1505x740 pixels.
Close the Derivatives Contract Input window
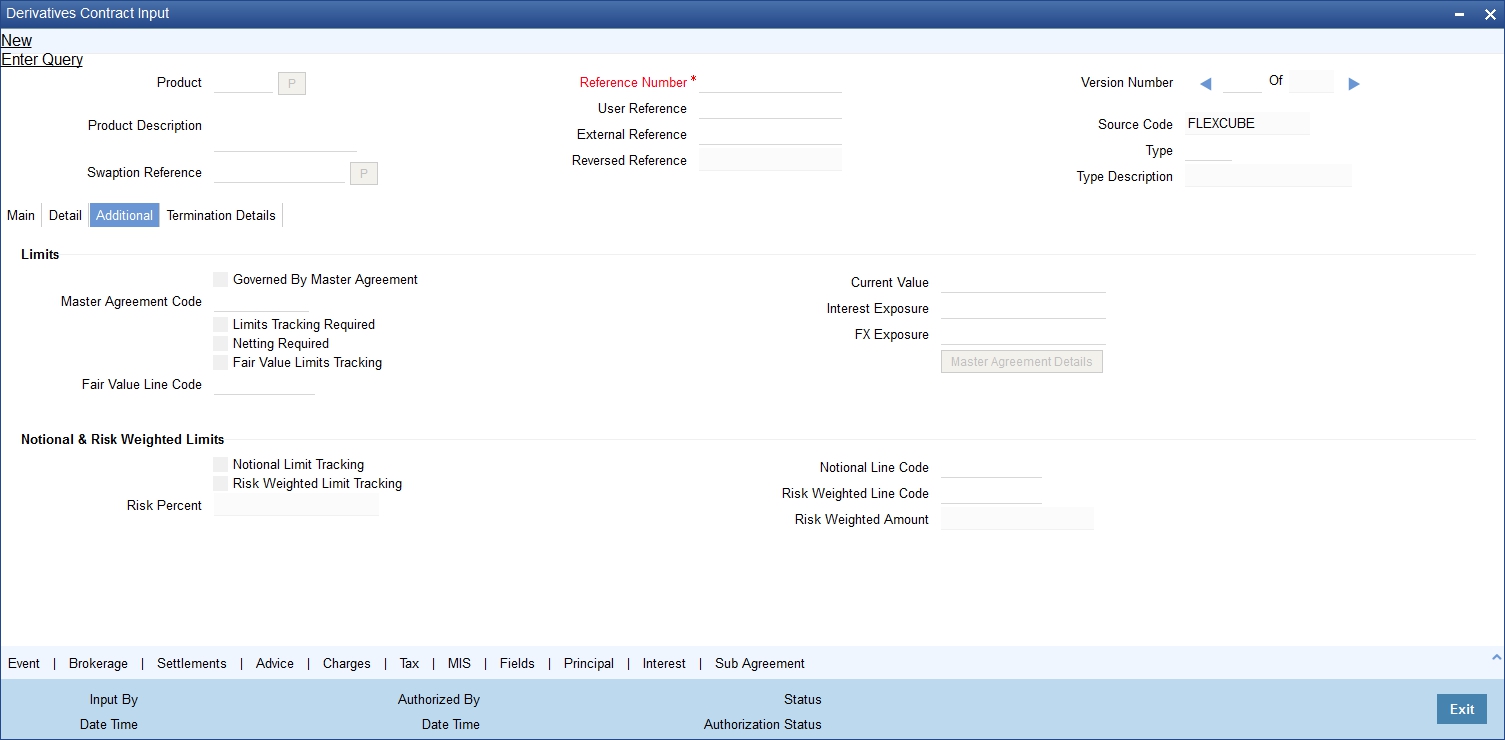[x=1489, y=14]
